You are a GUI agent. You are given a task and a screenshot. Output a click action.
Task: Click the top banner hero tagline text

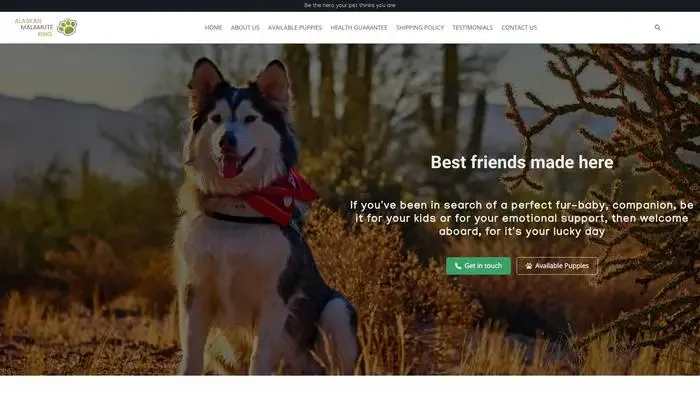[x=350, y=5]
